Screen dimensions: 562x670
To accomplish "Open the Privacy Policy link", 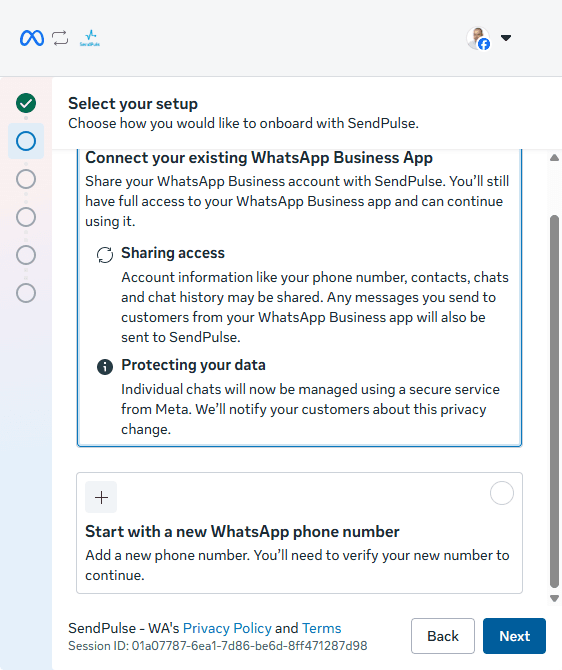I will (227, 628).
